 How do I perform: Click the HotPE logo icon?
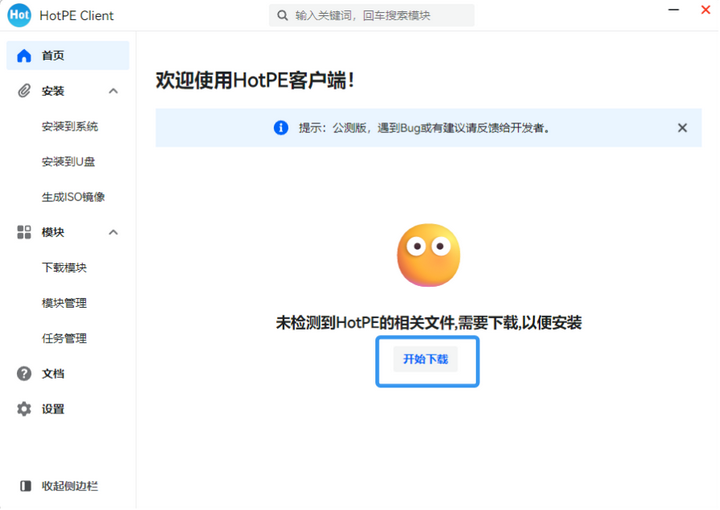coord(19,15)
